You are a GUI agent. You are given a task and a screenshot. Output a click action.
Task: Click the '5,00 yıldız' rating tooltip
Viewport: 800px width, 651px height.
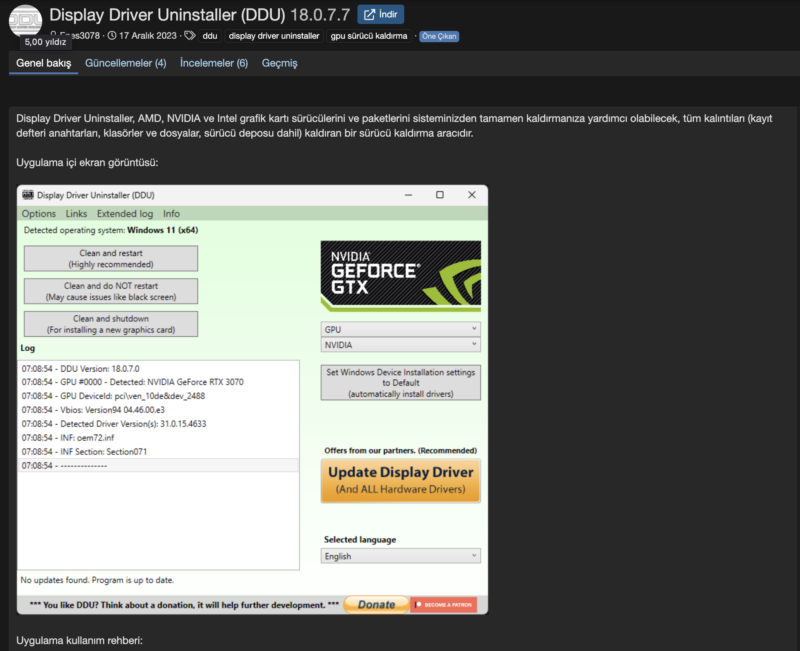click(x=45, y=42)
